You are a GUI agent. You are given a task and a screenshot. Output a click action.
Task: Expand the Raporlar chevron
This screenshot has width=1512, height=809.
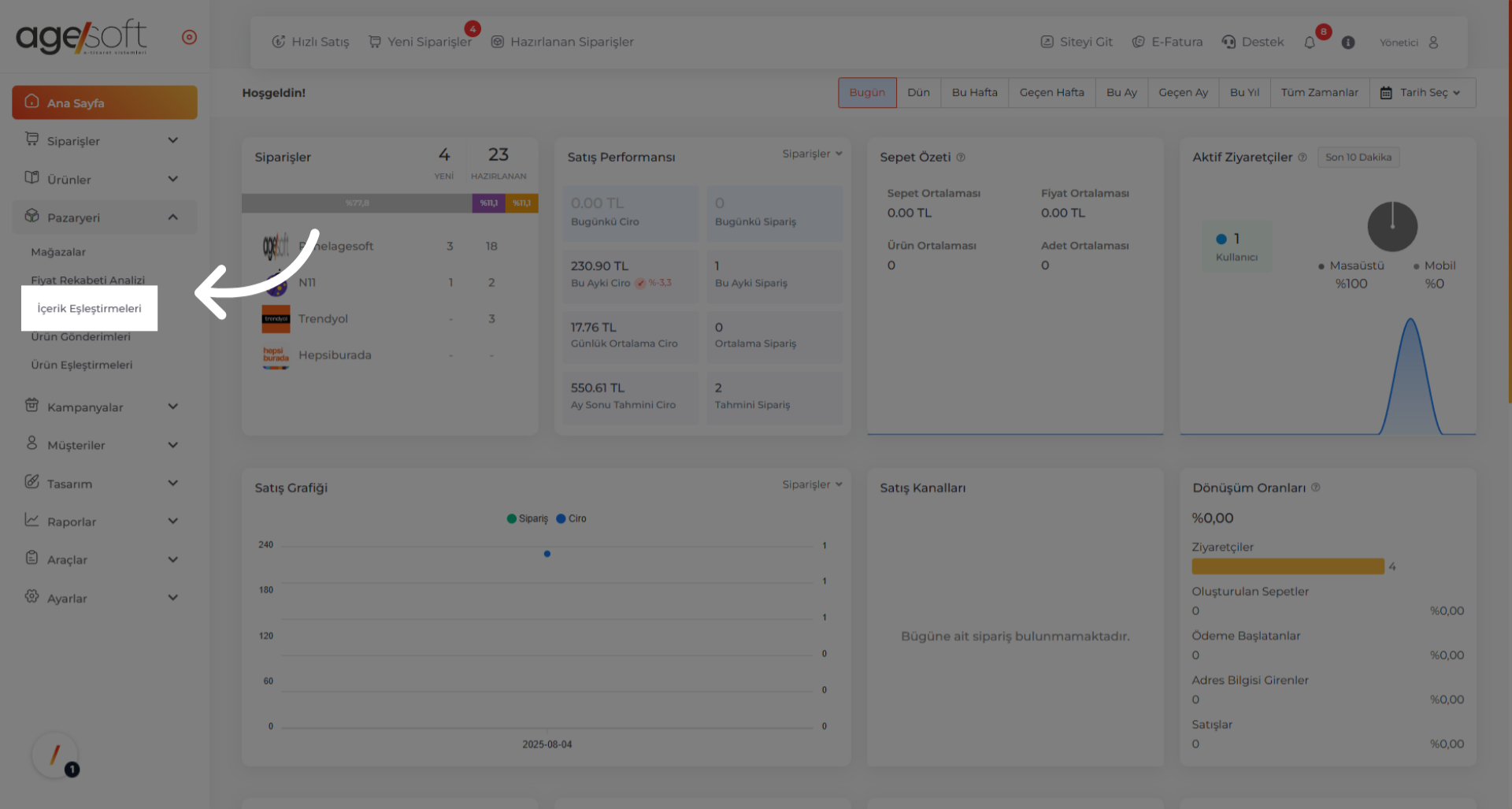[x=173, y=521]
